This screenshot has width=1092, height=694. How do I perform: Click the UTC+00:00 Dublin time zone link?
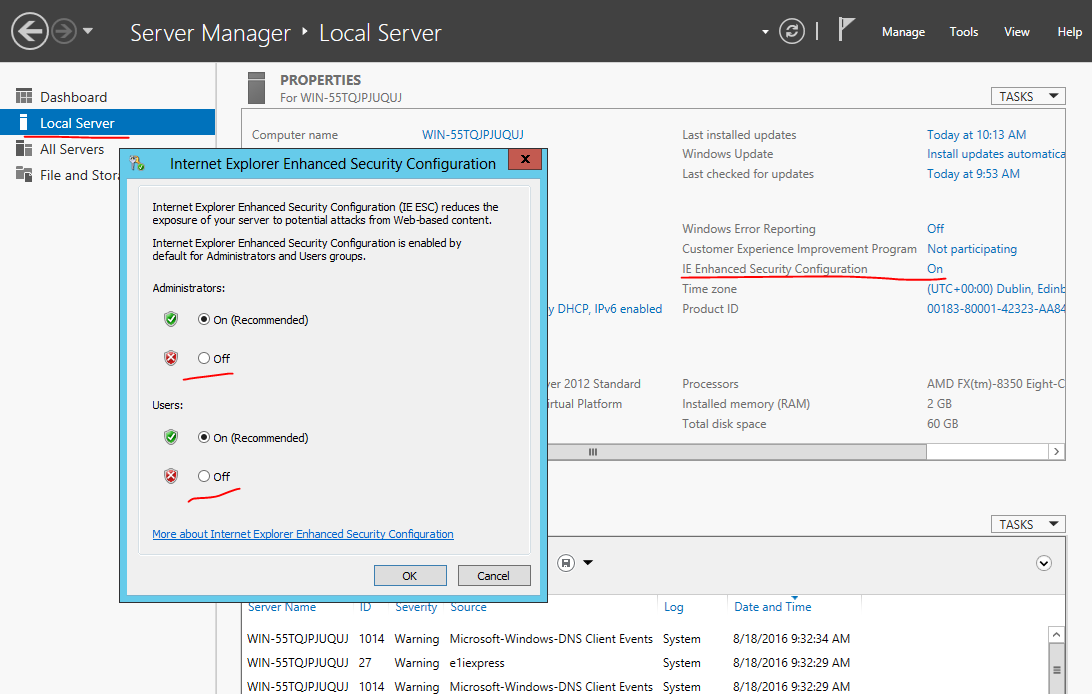tap(996, 289)
